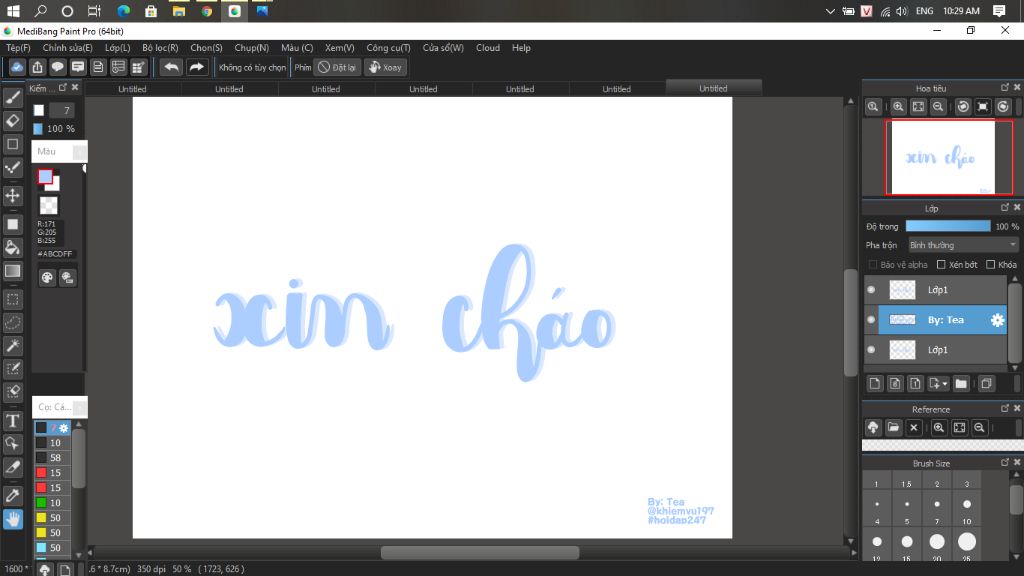This screenshot has height=576, width=1024.
Task: Click the Redo arrow
Action: 196,67
